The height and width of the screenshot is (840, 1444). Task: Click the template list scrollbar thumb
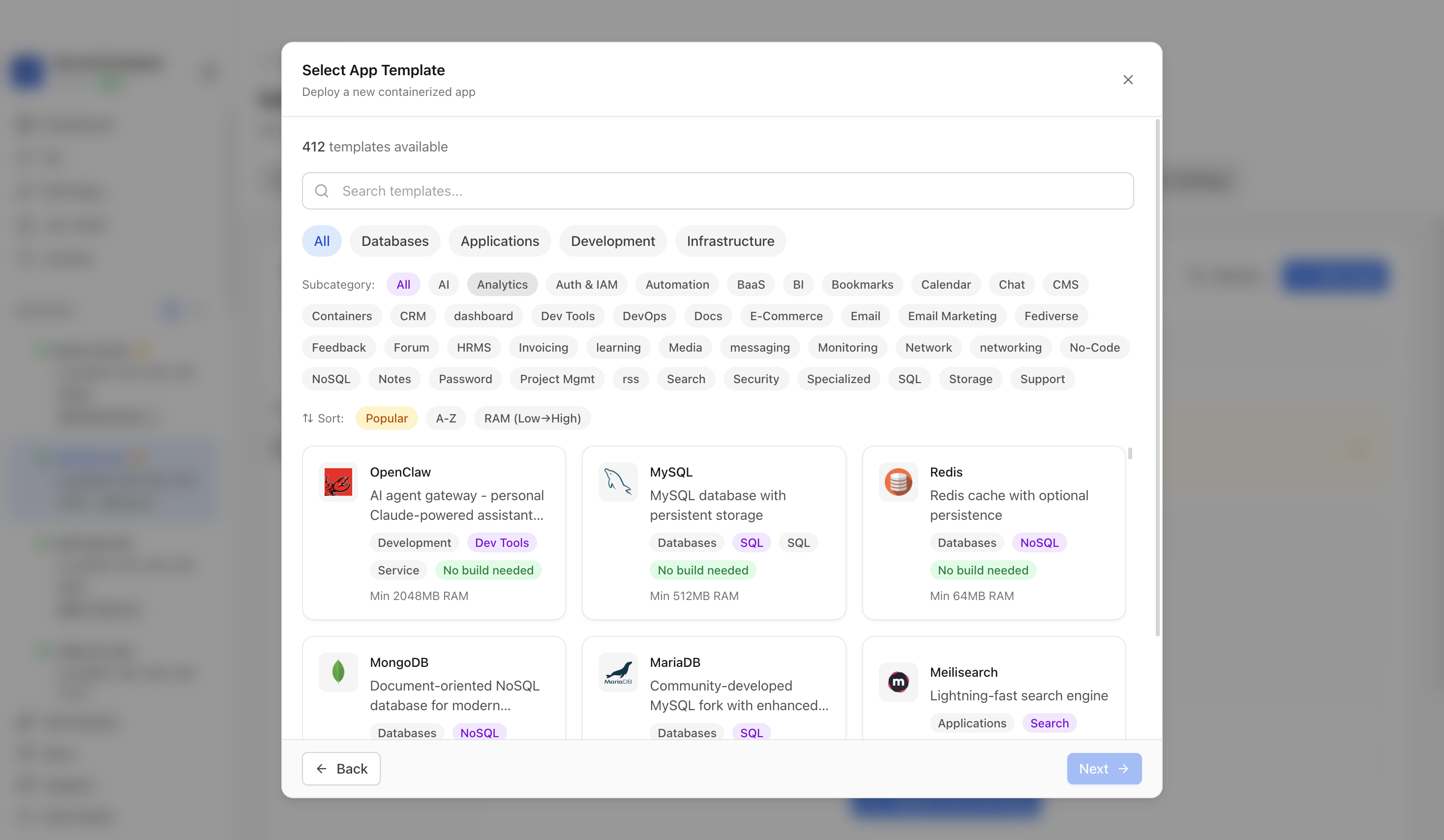coord(1130,453)
